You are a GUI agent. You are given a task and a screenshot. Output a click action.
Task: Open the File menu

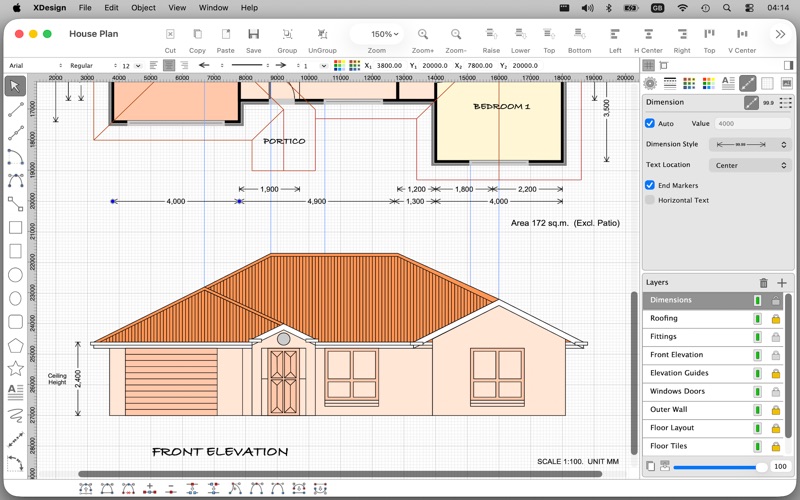pyautogui.click(x=85, y=8)
